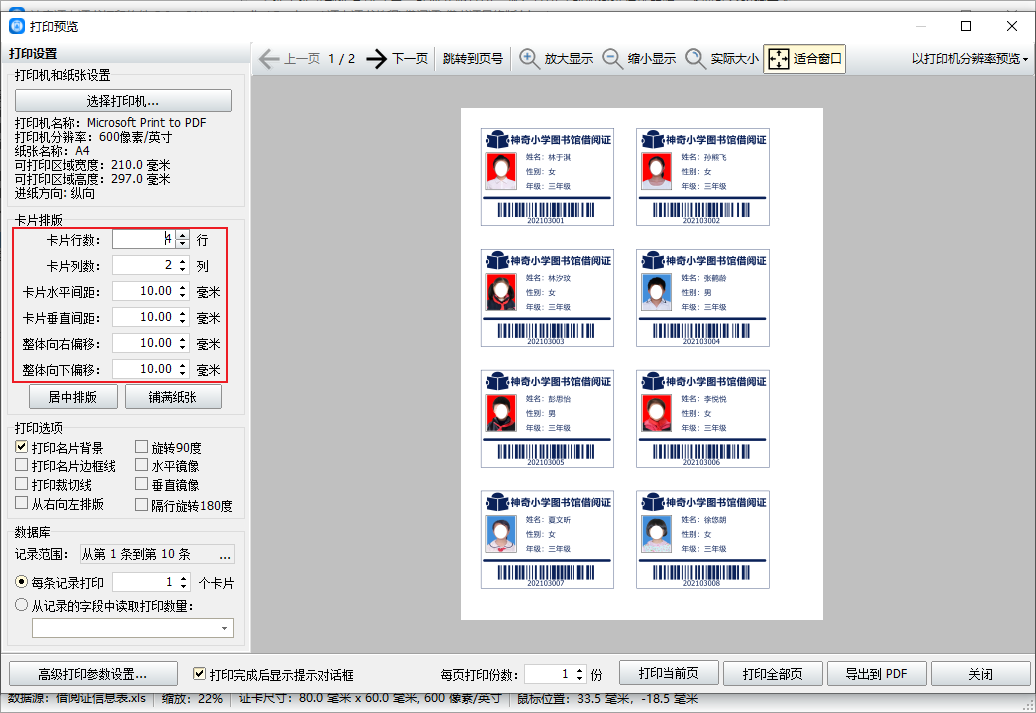Click the 整体向下偏移 value field

[x=143, y=369]
